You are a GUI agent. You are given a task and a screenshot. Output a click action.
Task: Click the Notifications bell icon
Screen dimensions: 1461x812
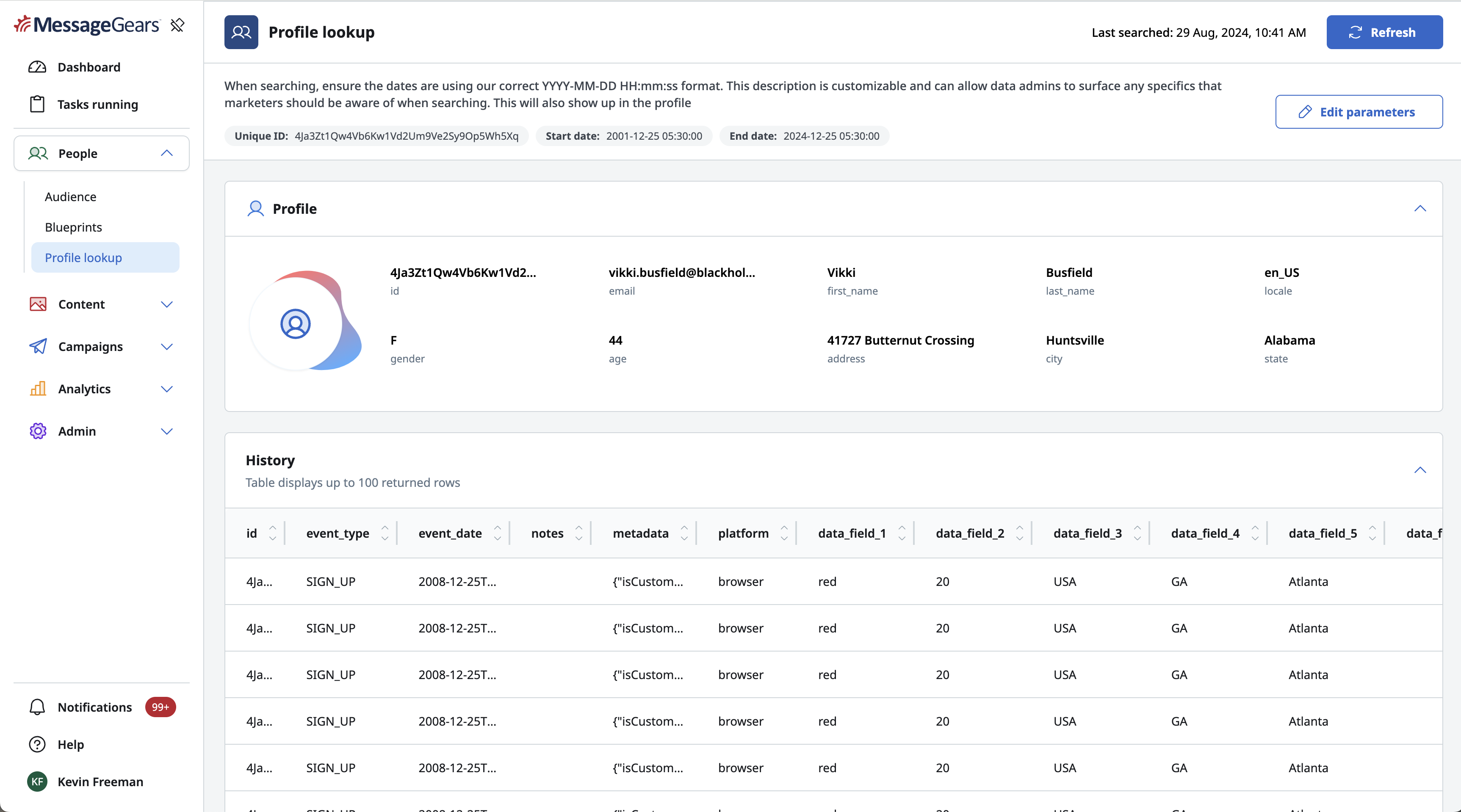pyautogui.click(x=37, y=707)
